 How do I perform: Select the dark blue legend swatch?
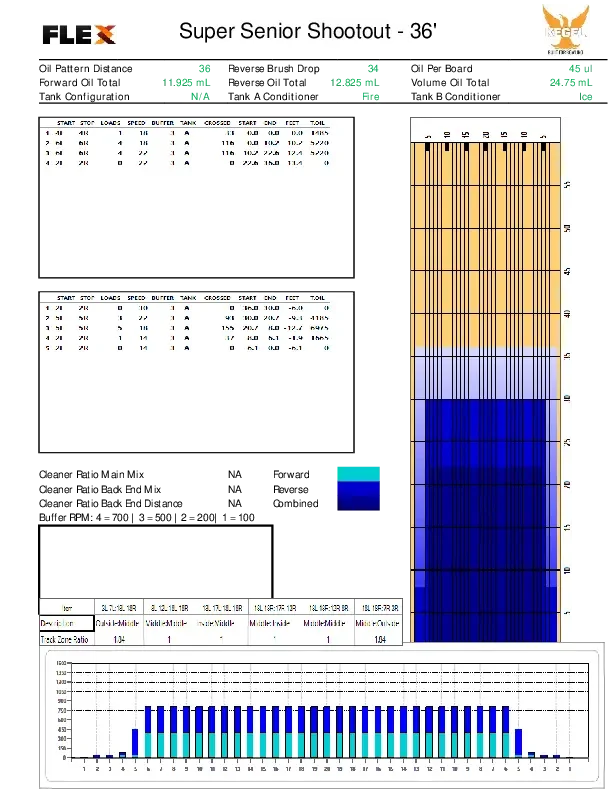(359, 496)
